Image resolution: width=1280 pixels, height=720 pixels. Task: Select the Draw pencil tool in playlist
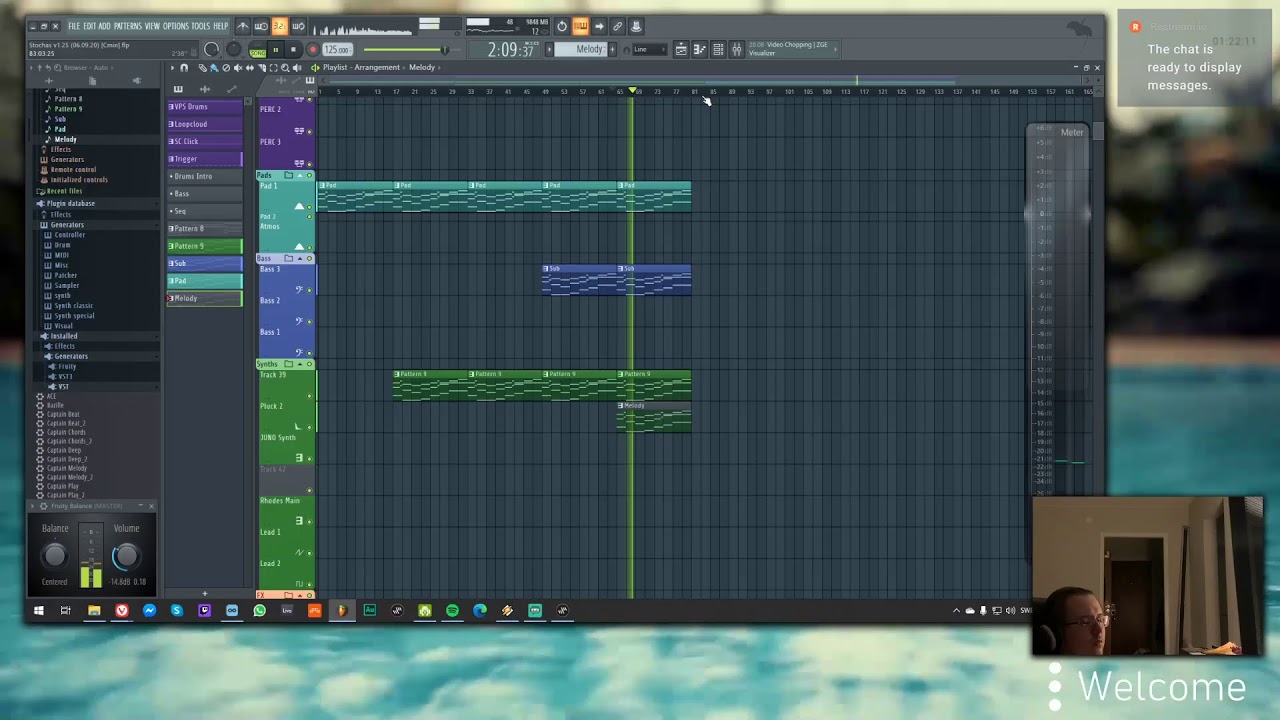click(x=203, y=68)
